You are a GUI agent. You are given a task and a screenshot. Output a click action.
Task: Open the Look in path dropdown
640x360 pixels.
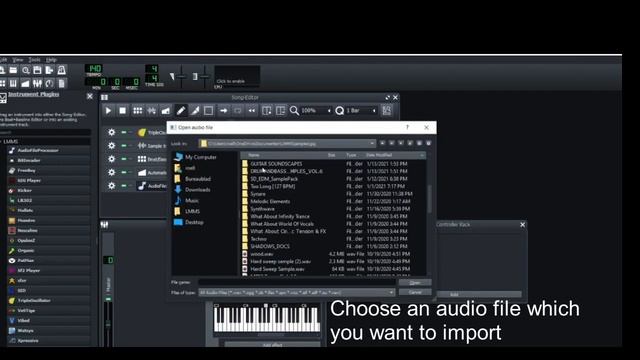click(287, 144)
